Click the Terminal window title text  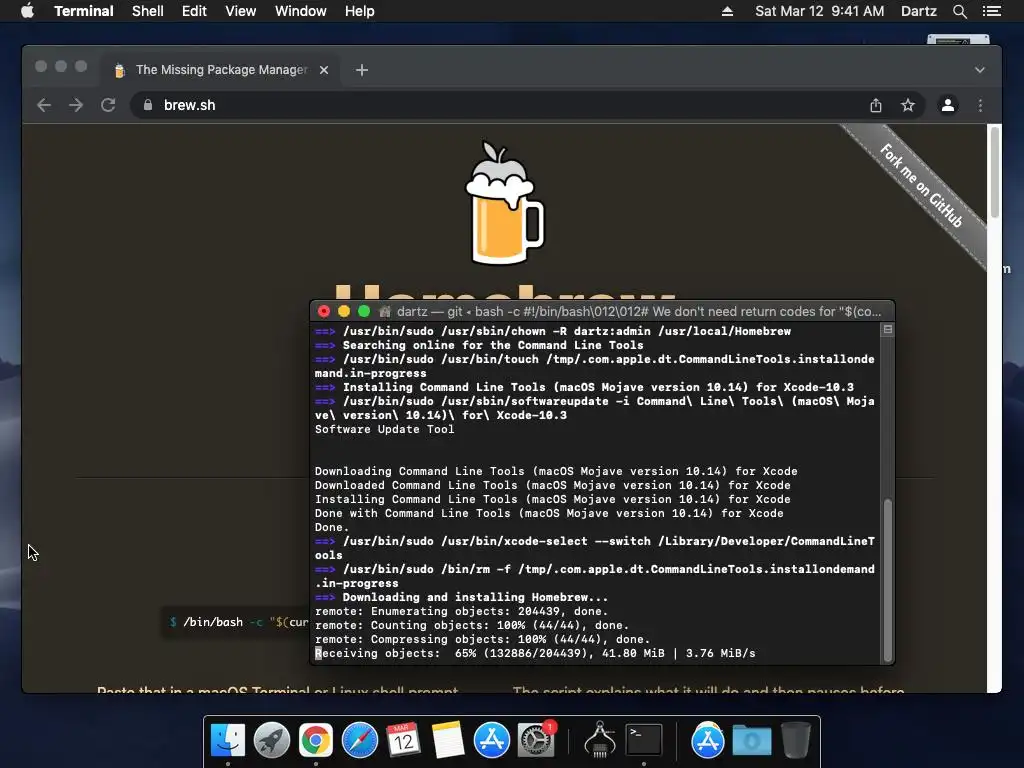[639, 312]
